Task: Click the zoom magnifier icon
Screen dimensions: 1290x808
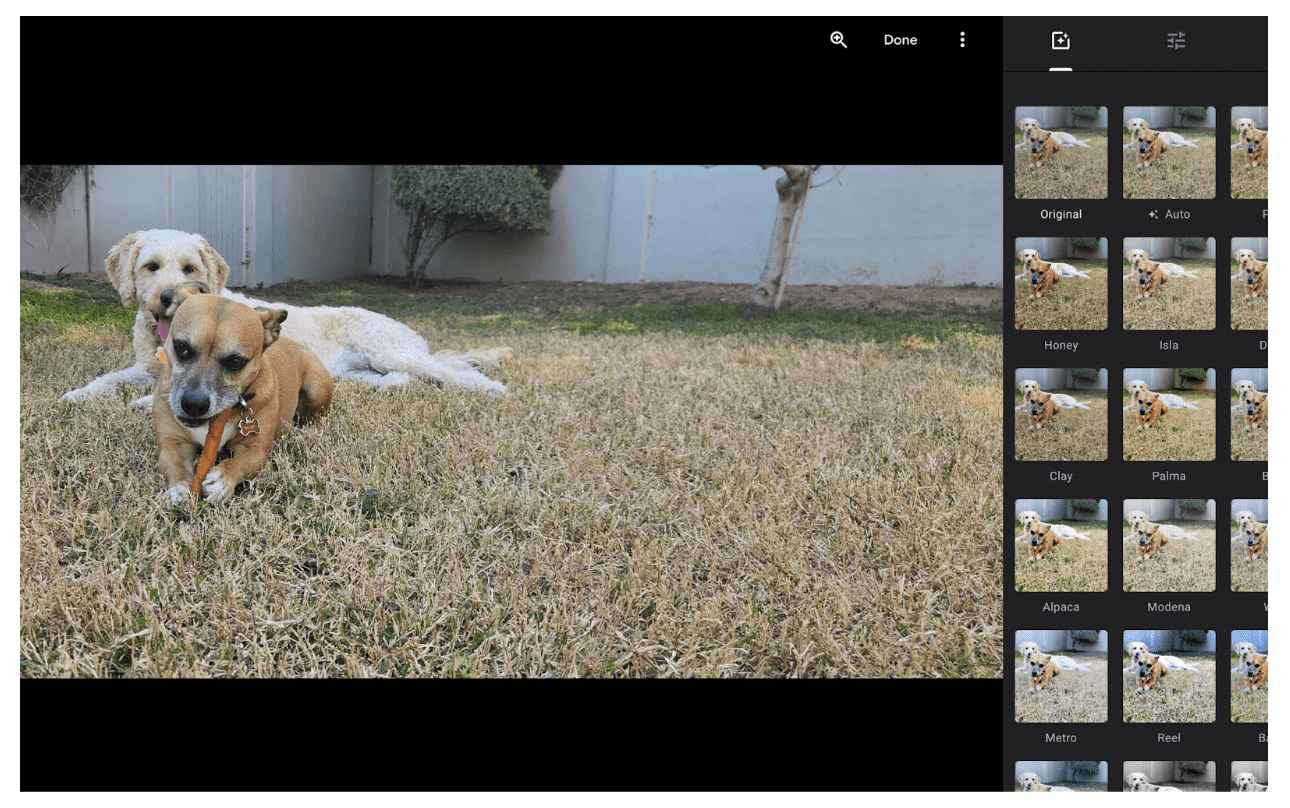Action: [x=838, y=40]
